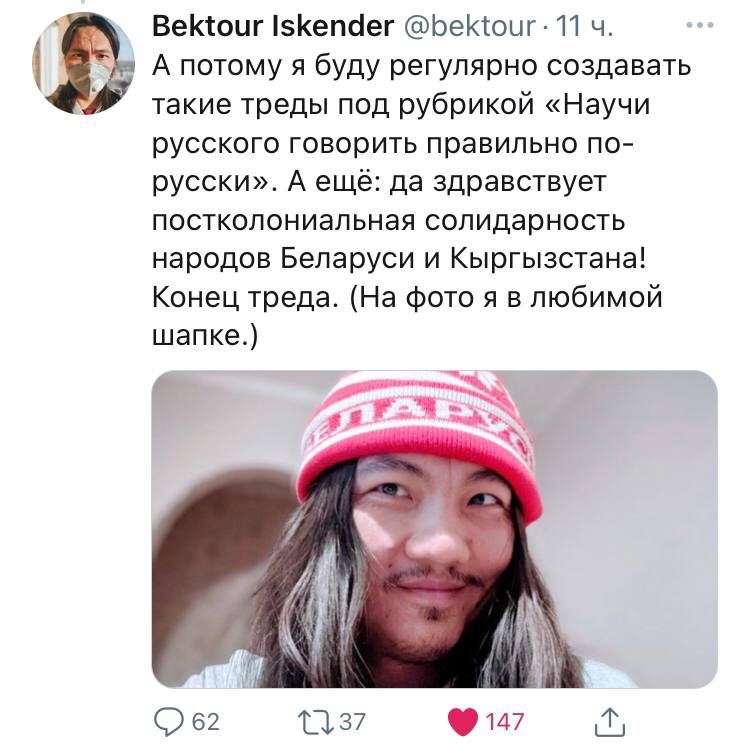Click the @bektour handle

pyautogui.click(x=469, y=26)
